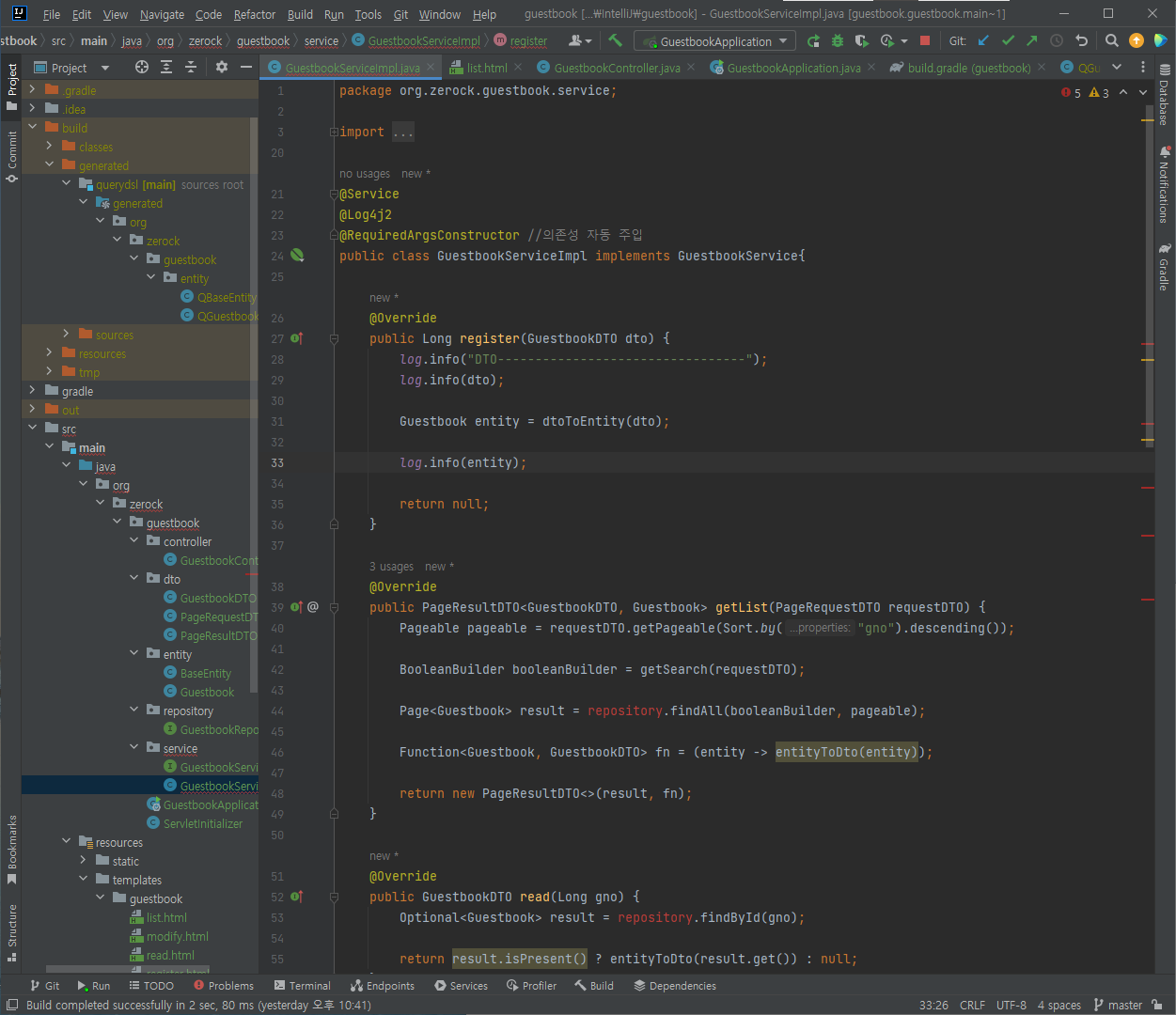Select opened file with the crosshair icon
The height and width of the screenshot is (1015, 1176).
[x=142, y=67]
